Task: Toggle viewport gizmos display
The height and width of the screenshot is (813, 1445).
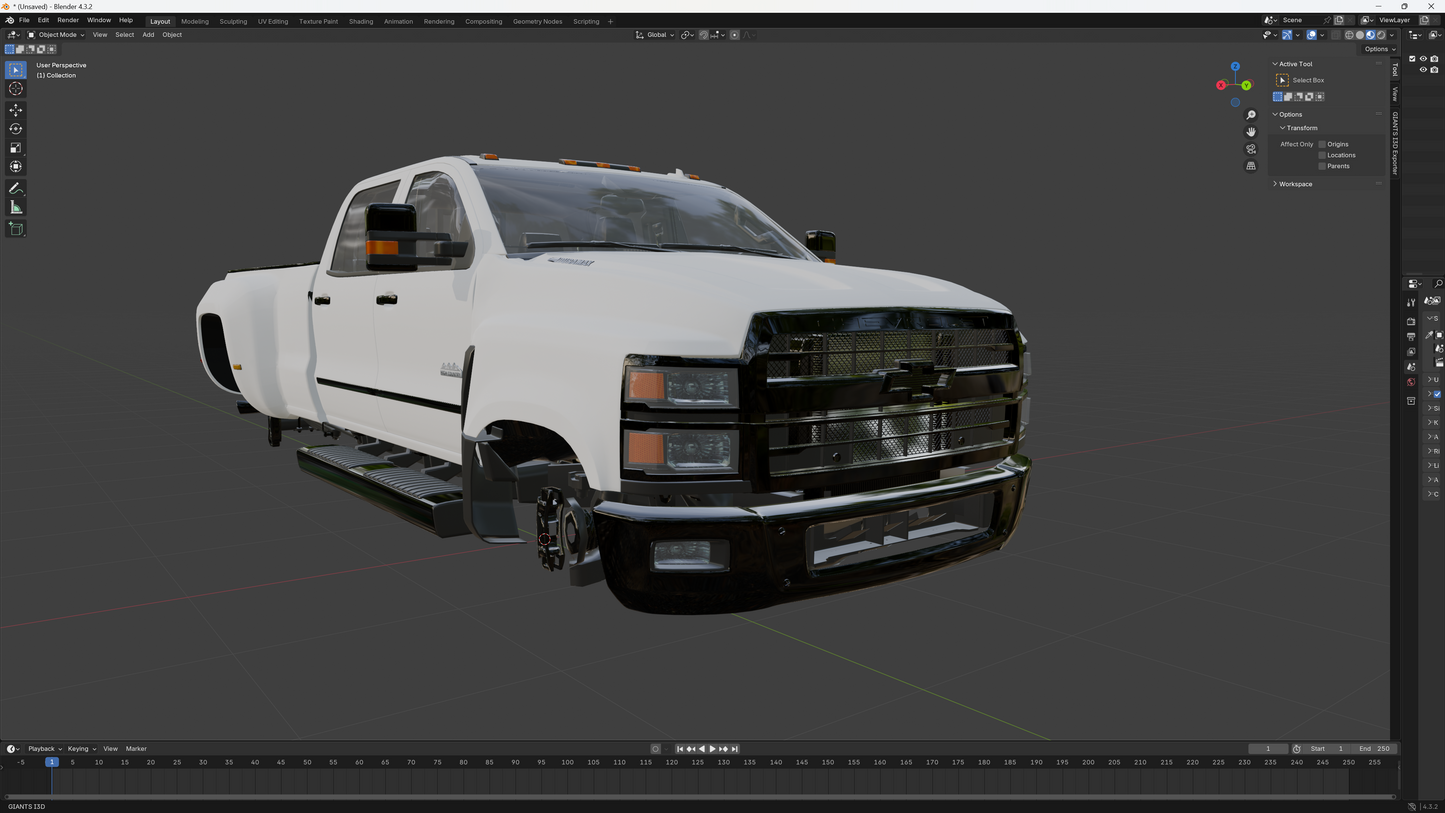Action: click(x=1287, y=35)
